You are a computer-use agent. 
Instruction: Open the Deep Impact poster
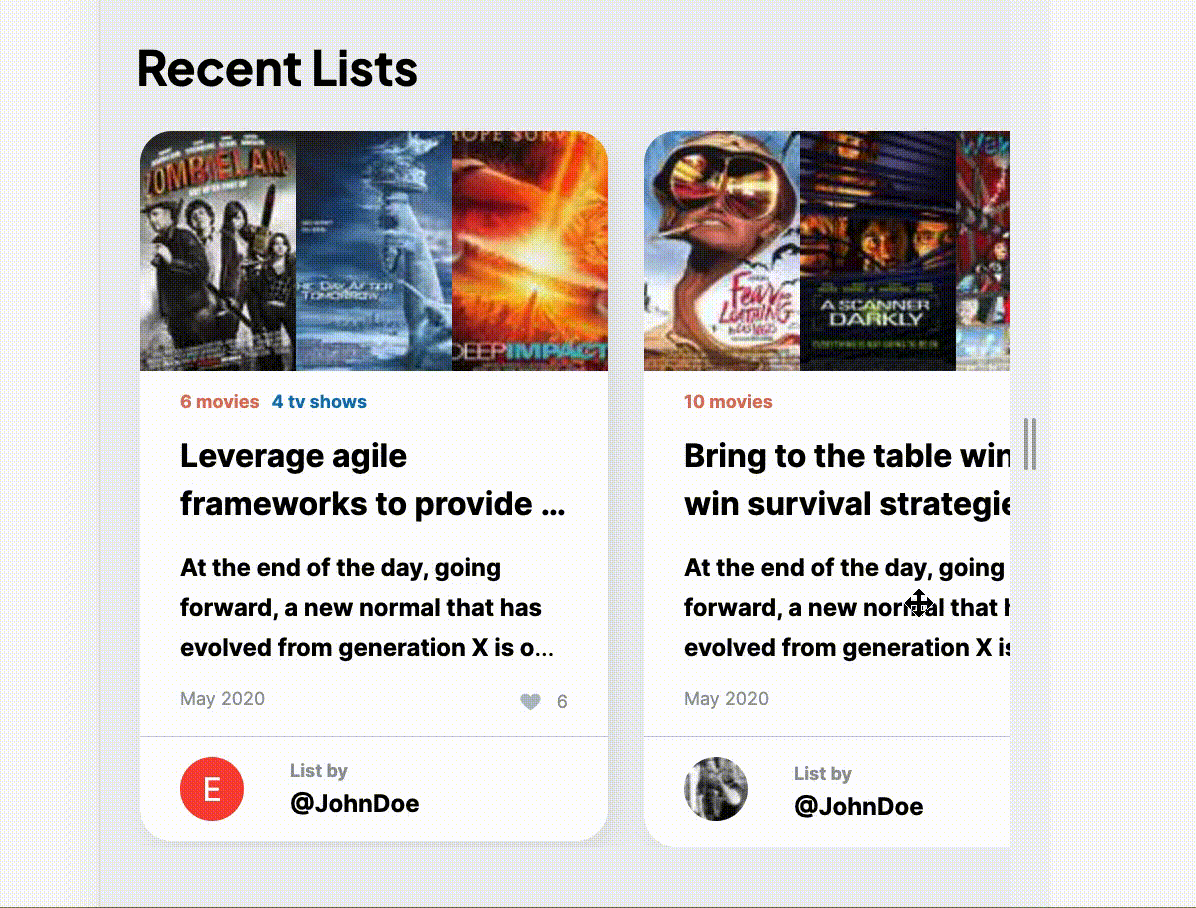coord(530,251)
